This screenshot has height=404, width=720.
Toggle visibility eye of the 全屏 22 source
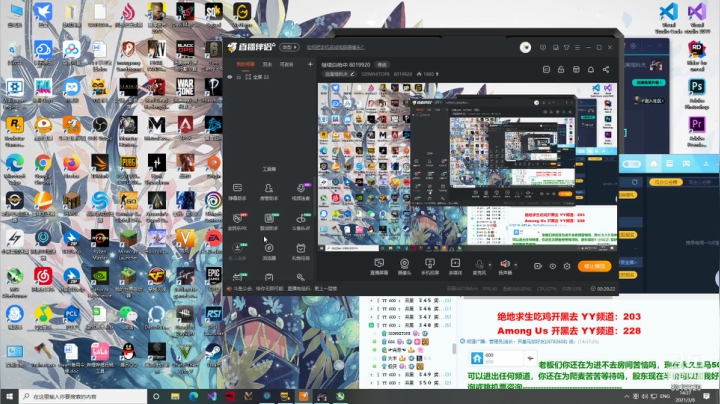(x=230, y=77)
